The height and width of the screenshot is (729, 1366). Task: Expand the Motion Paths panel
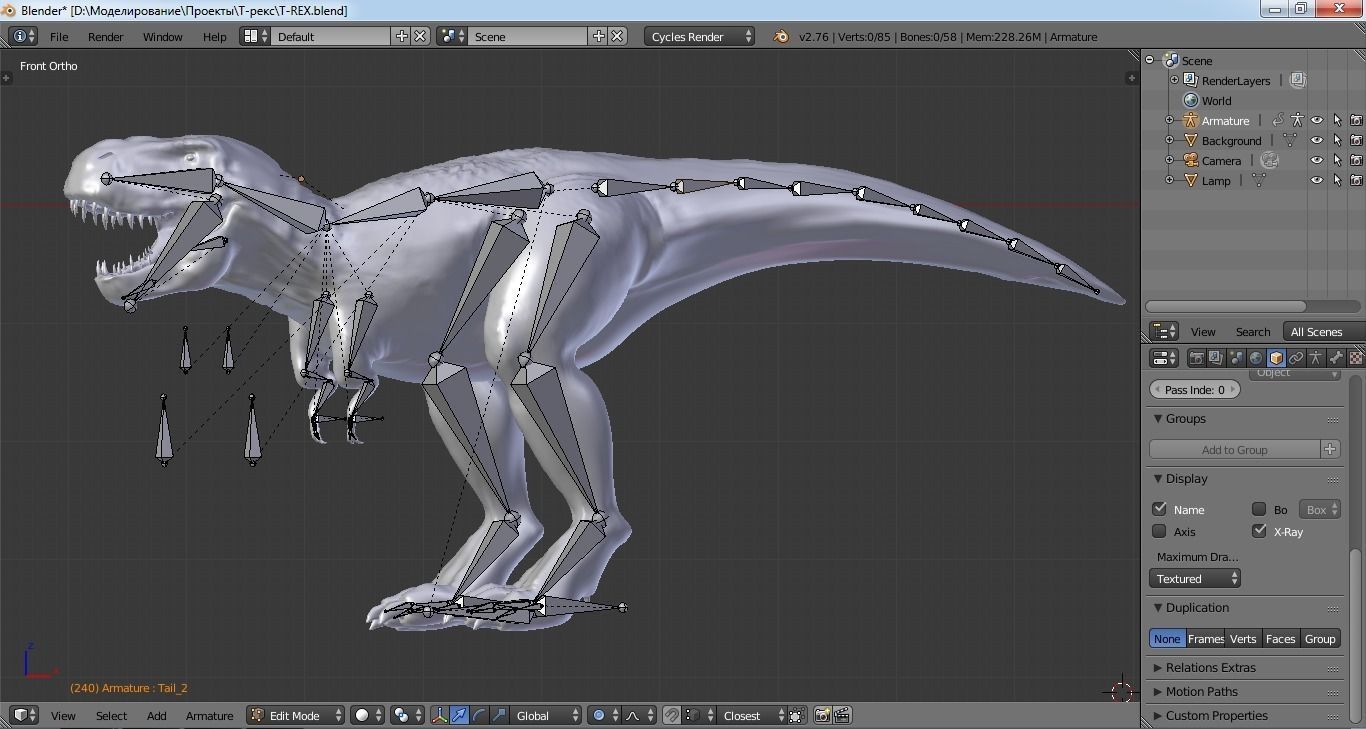tap(1201, 691)
